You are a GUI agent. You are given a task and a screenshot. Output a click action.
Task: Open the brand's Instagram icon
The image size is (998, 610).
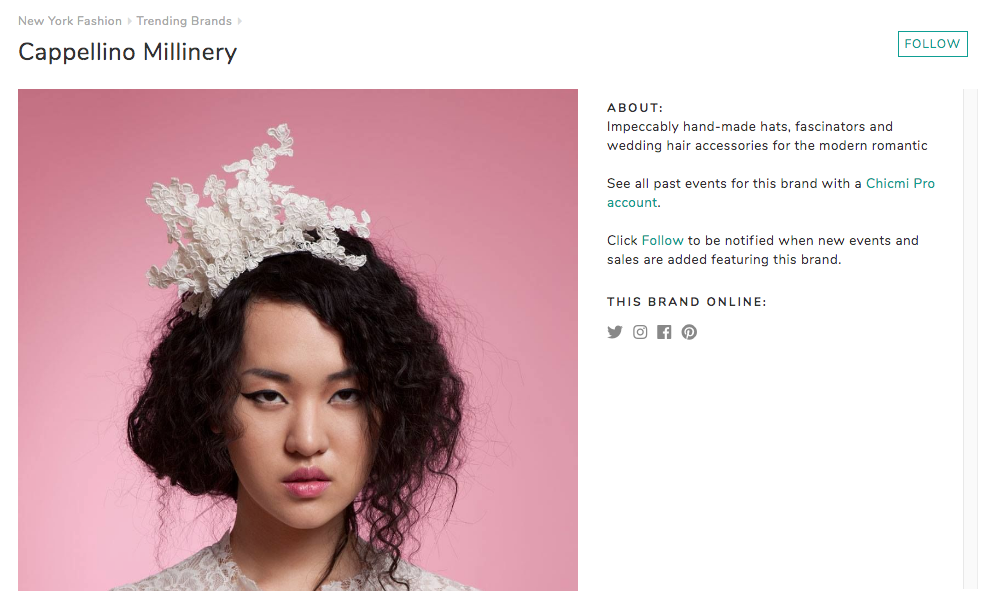[x=640, y=332]
